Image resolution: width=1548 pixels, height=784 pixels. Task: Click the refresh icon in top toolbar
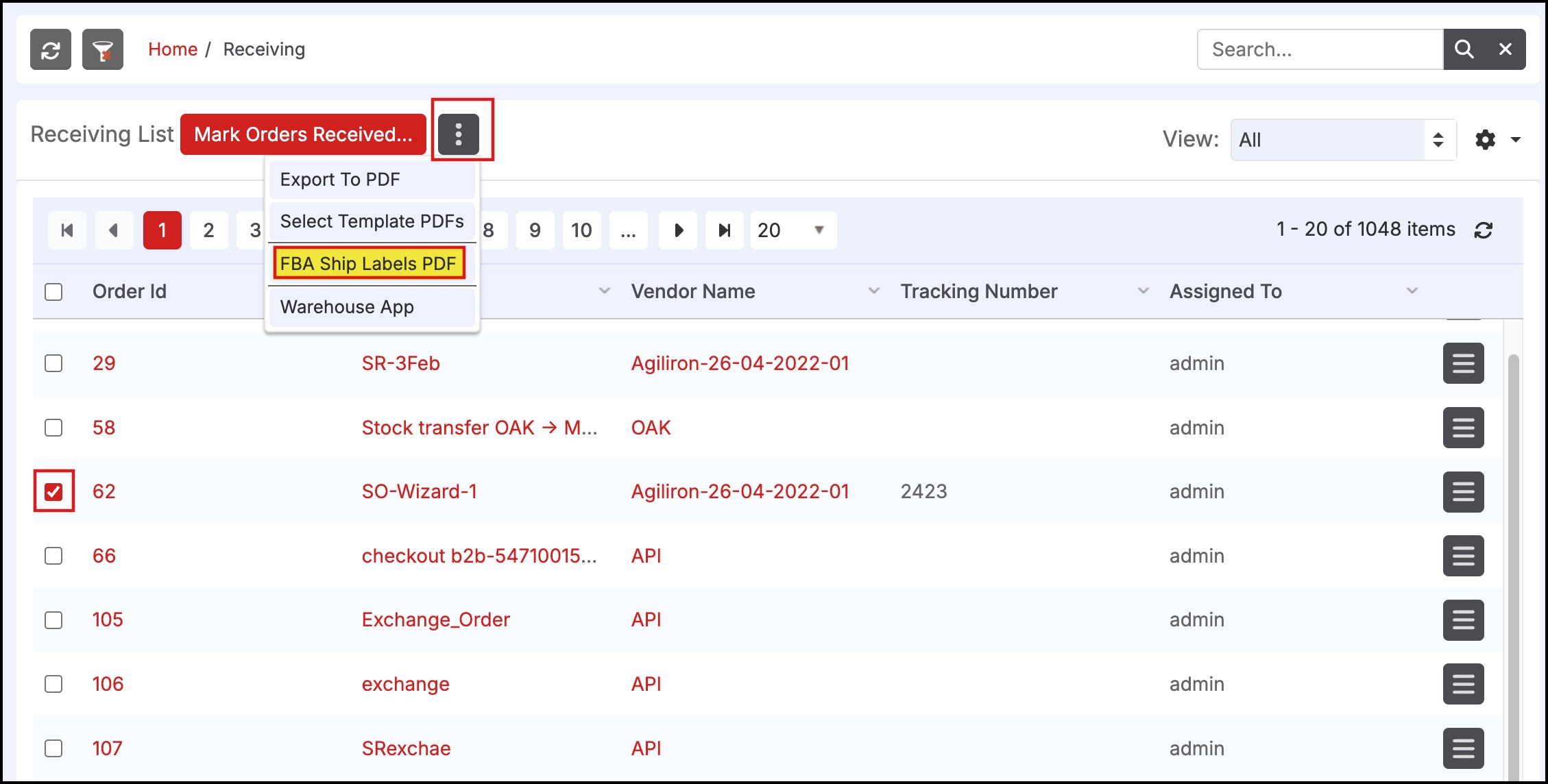coord(51,49)
